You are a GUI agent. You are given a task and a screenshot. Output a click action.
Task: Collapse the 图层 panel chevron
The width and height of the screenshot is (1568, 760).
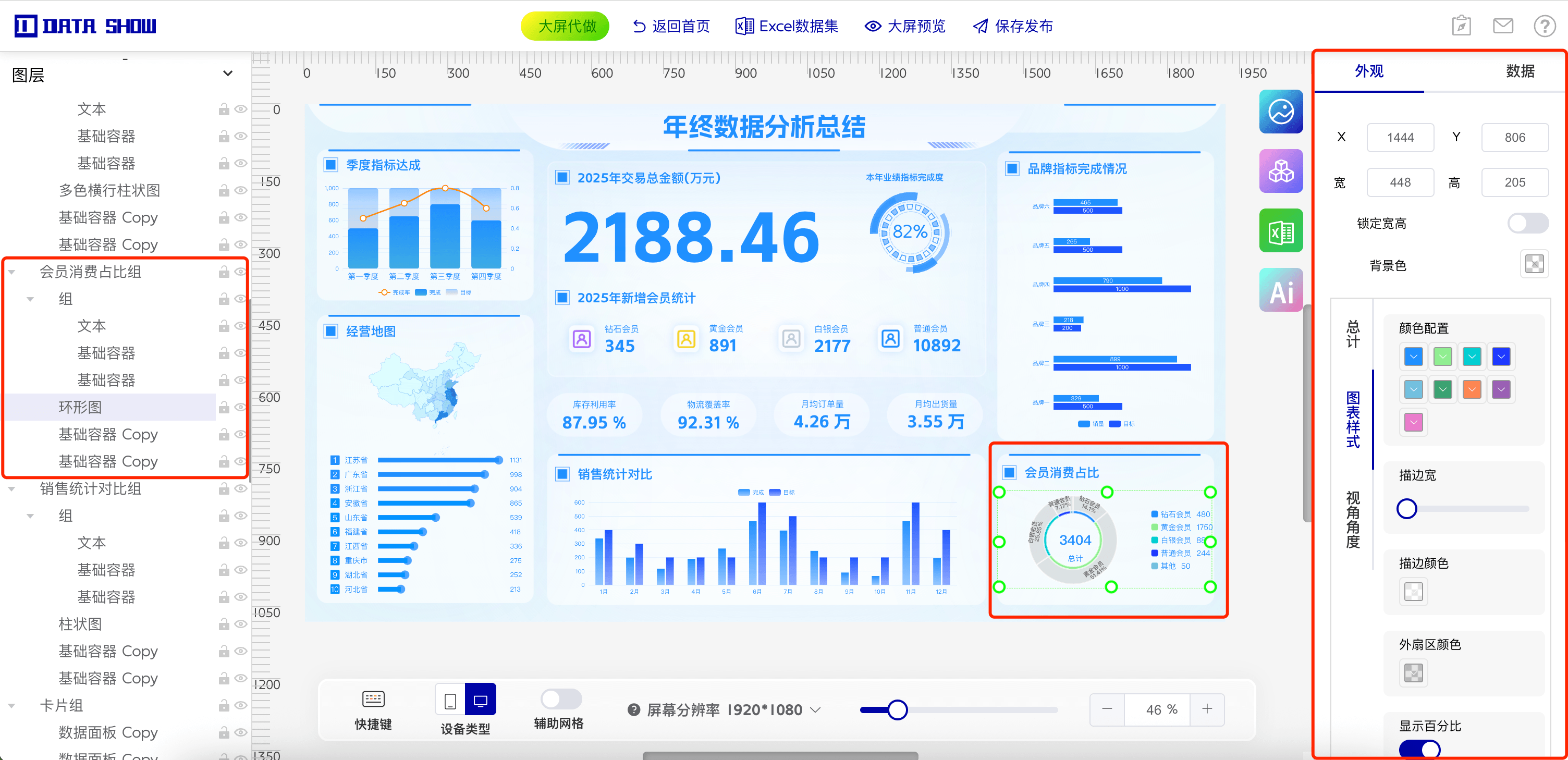tap(228, 73)
